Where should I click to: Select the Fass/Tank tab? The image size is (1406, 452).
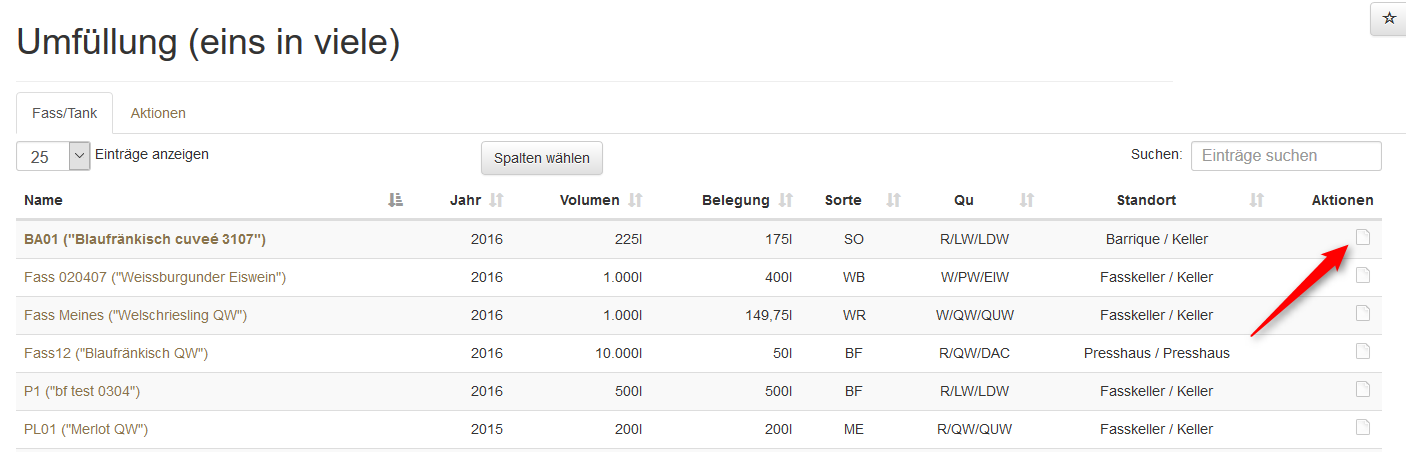(x=65, y=113)
